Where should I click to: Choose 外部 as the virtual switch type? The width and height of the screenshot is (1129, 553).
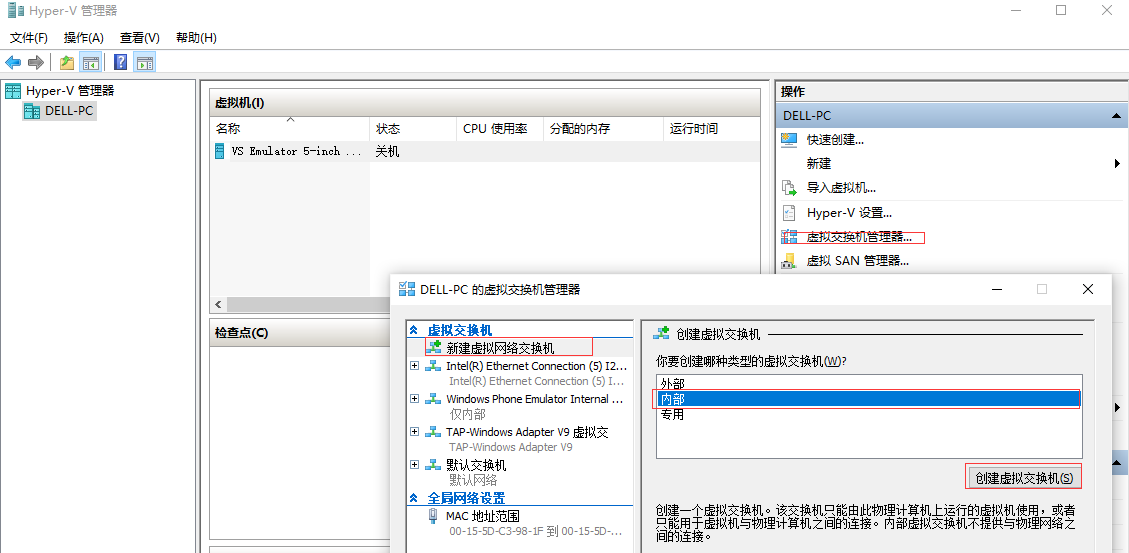[868, 383]
